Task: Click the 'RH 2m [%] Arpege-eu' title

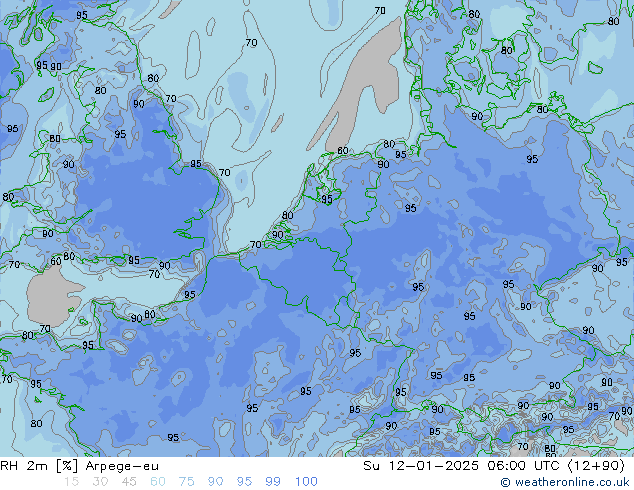Action: pyautogui.click(x=79, y=466)
